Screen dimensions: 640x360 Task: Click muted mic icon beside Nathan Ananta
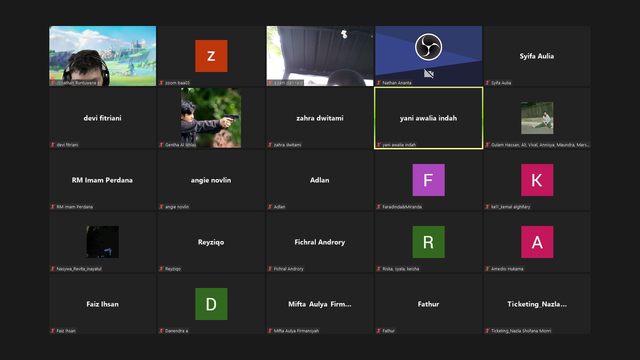[379, 83]
